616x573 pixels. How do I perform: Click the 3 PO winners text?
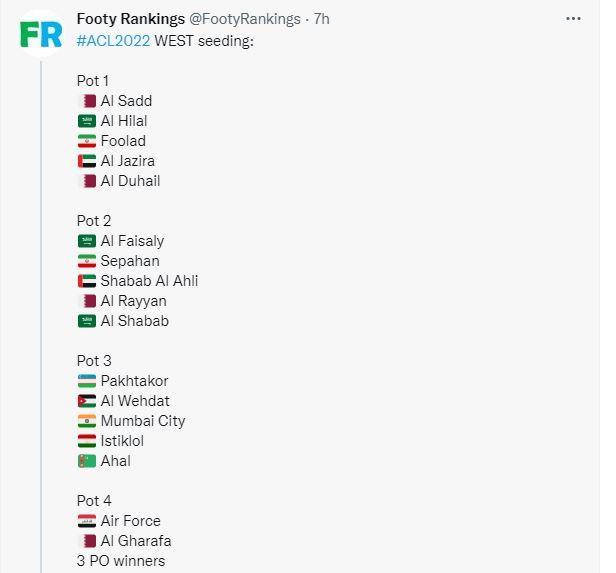click(x=121, y=561)
